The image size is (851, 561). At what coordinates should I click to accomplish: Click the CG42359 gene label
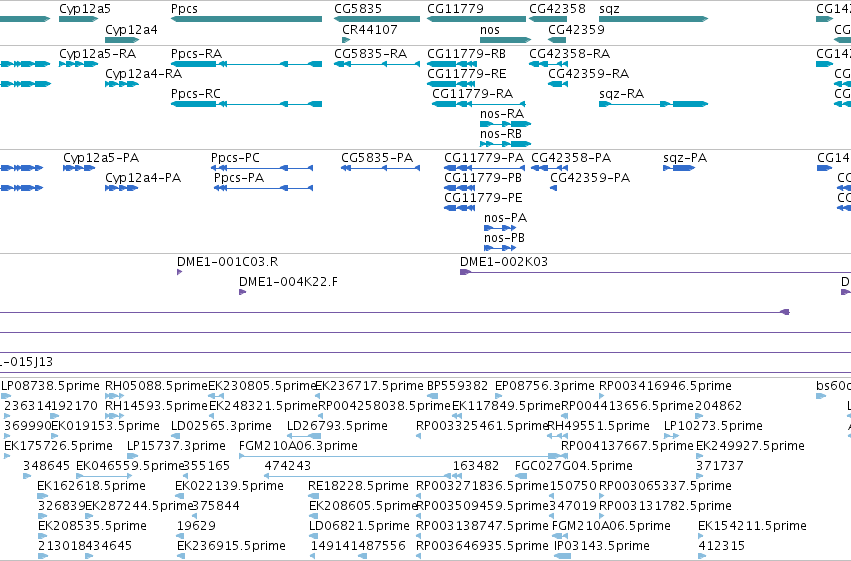(576, 29)
